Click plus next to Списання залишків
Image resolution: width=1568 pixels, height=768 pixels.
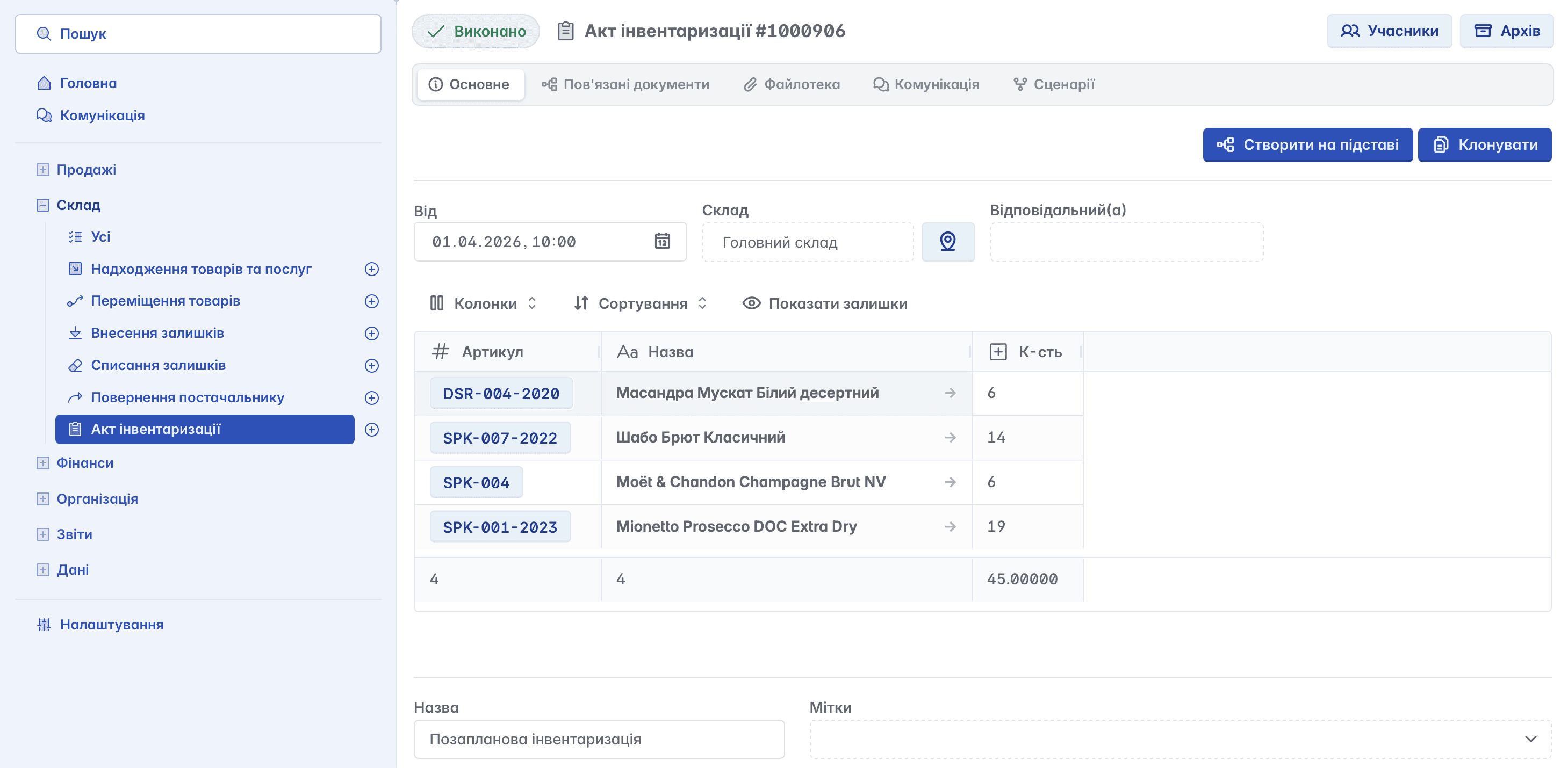point(371,365)
